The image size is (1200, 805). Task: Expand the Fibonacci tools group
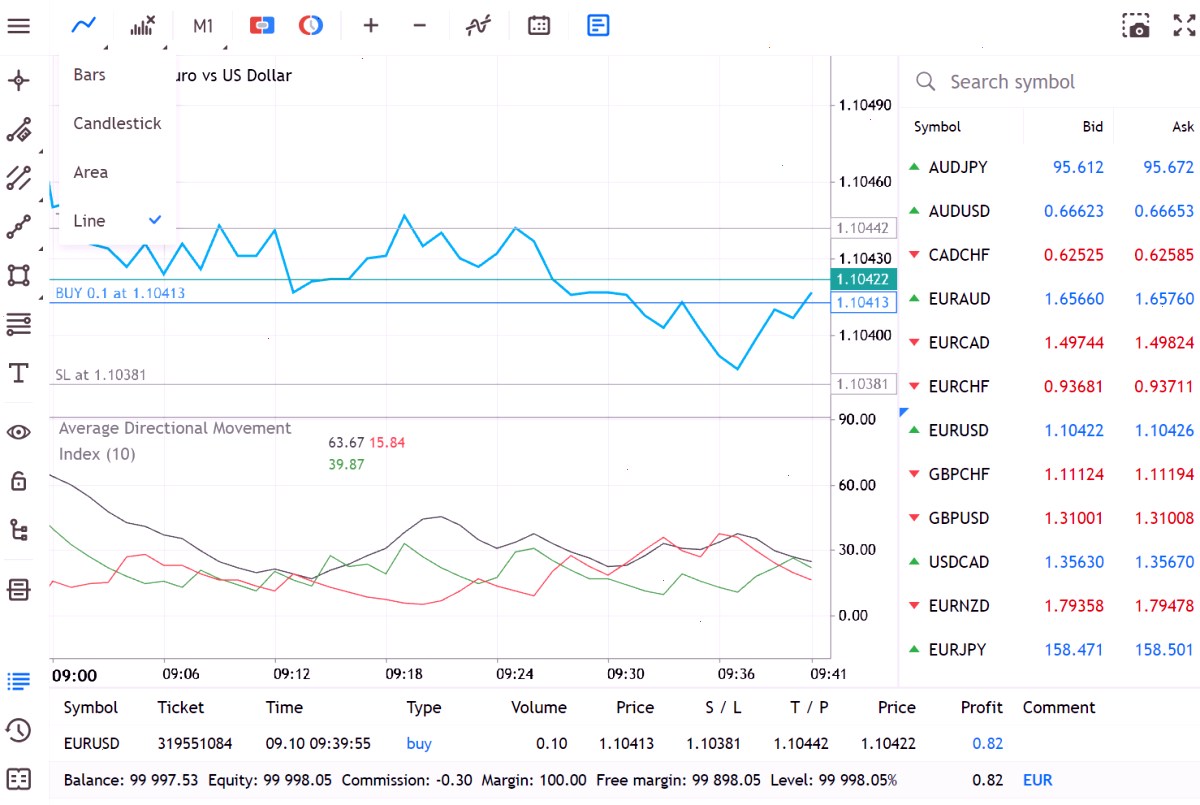(x=18, y=324)
